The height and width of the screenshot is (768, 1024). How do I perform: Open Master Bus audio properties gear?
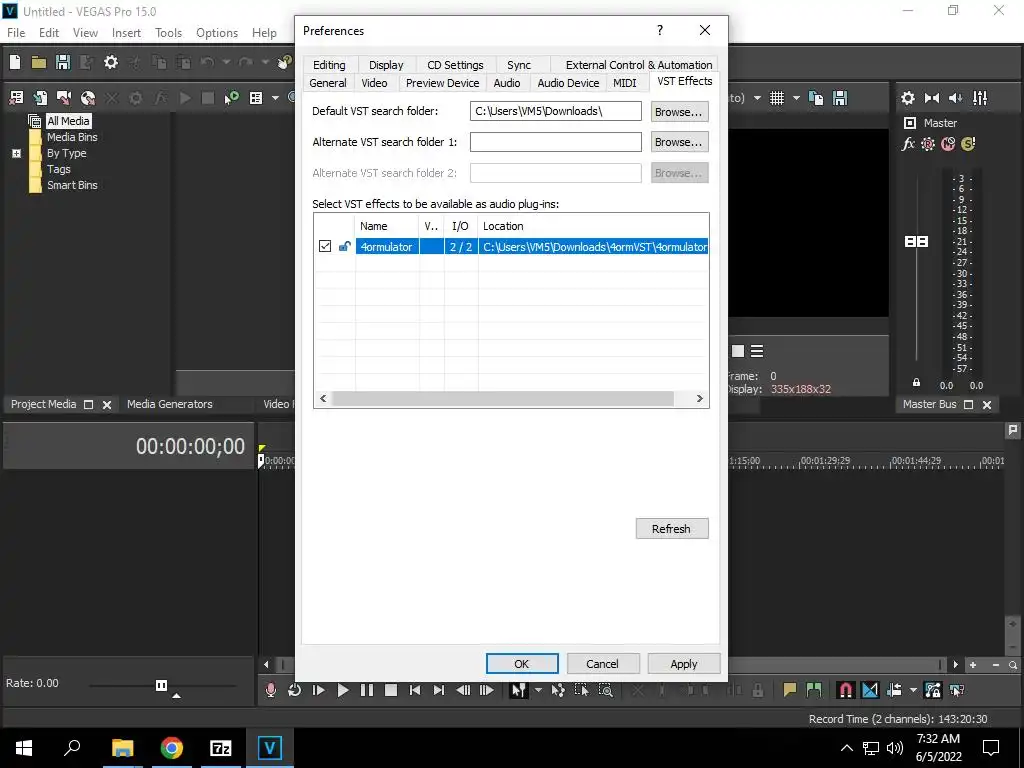[908, 98]
